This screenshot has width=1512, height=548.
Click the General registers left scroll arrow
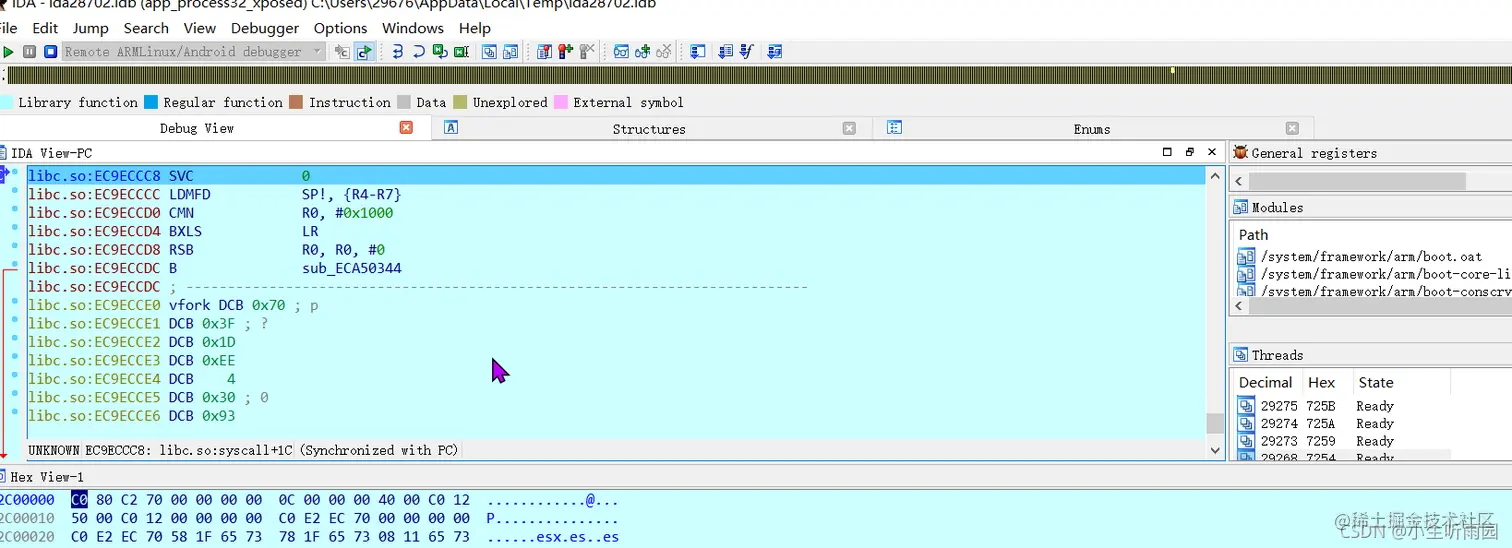tap(1239, 181)
